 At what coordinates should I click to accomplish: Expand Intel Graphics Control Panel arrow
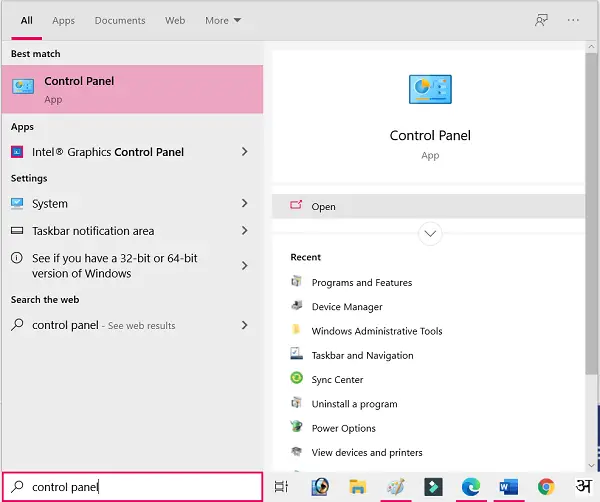coord(245,152)
